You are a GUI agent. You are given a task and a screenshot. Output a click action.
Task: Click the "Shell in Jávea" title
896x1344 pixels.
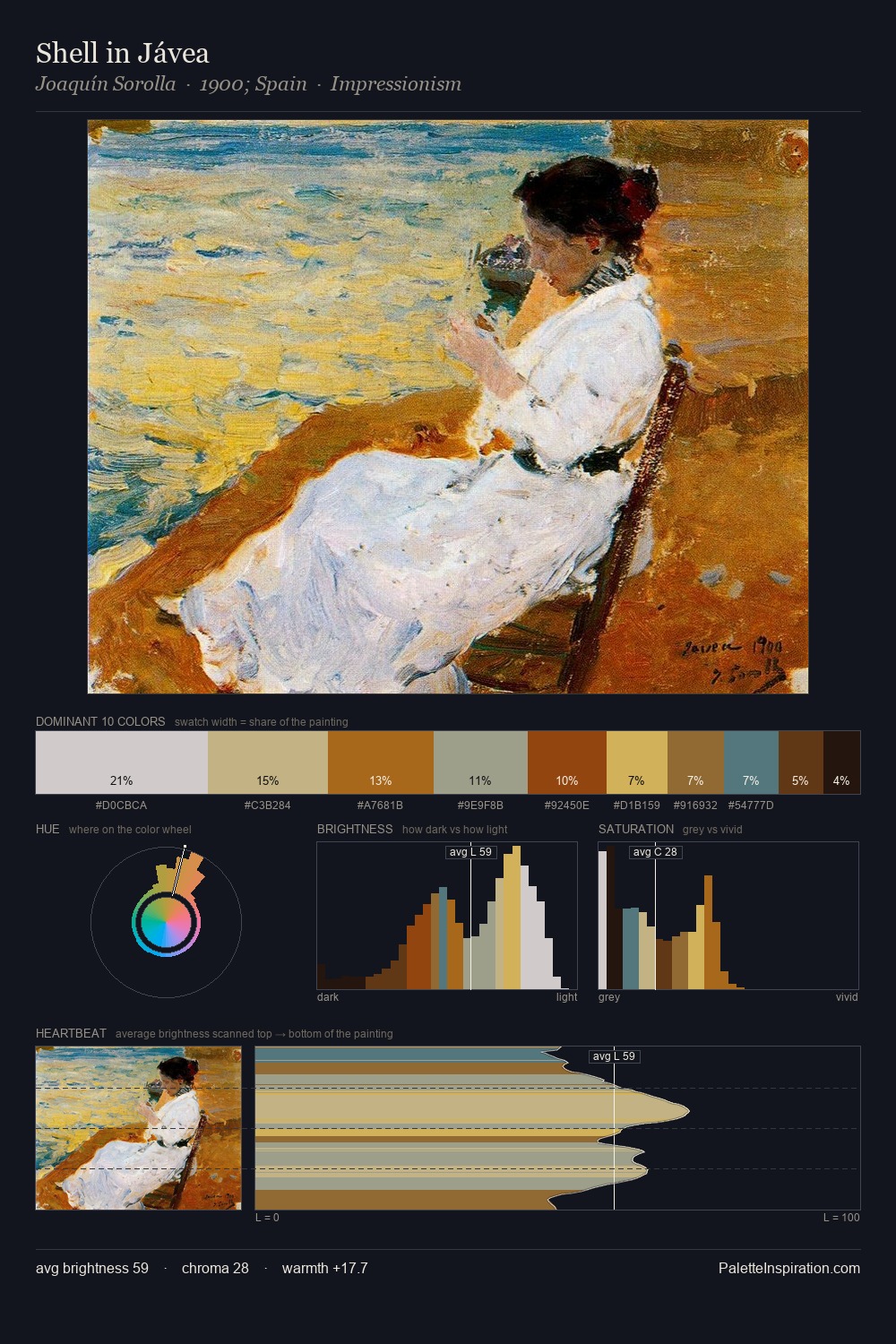[x=123, y=53]
